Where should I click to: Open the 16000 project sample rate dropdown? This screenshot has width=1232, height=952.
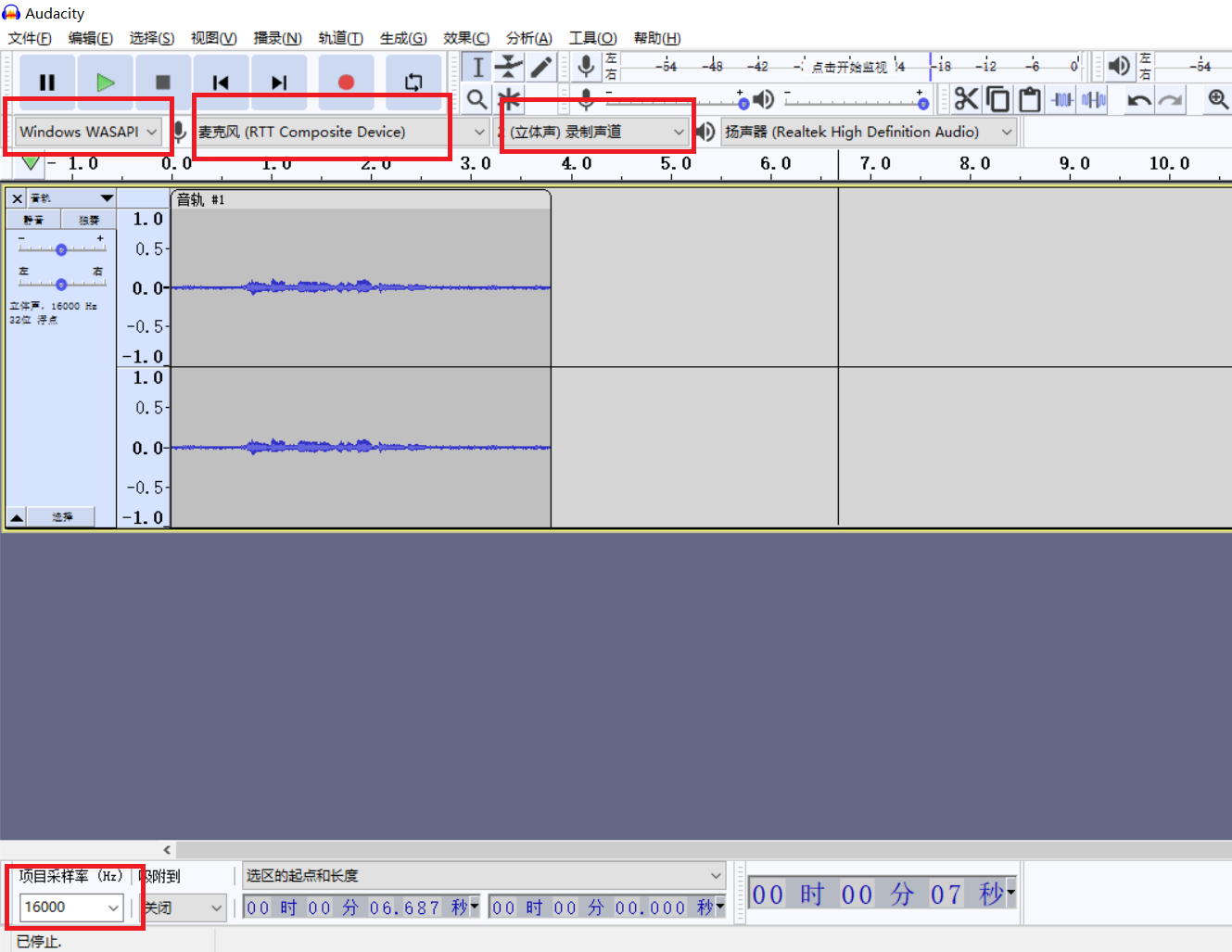(x=70, y=908)
